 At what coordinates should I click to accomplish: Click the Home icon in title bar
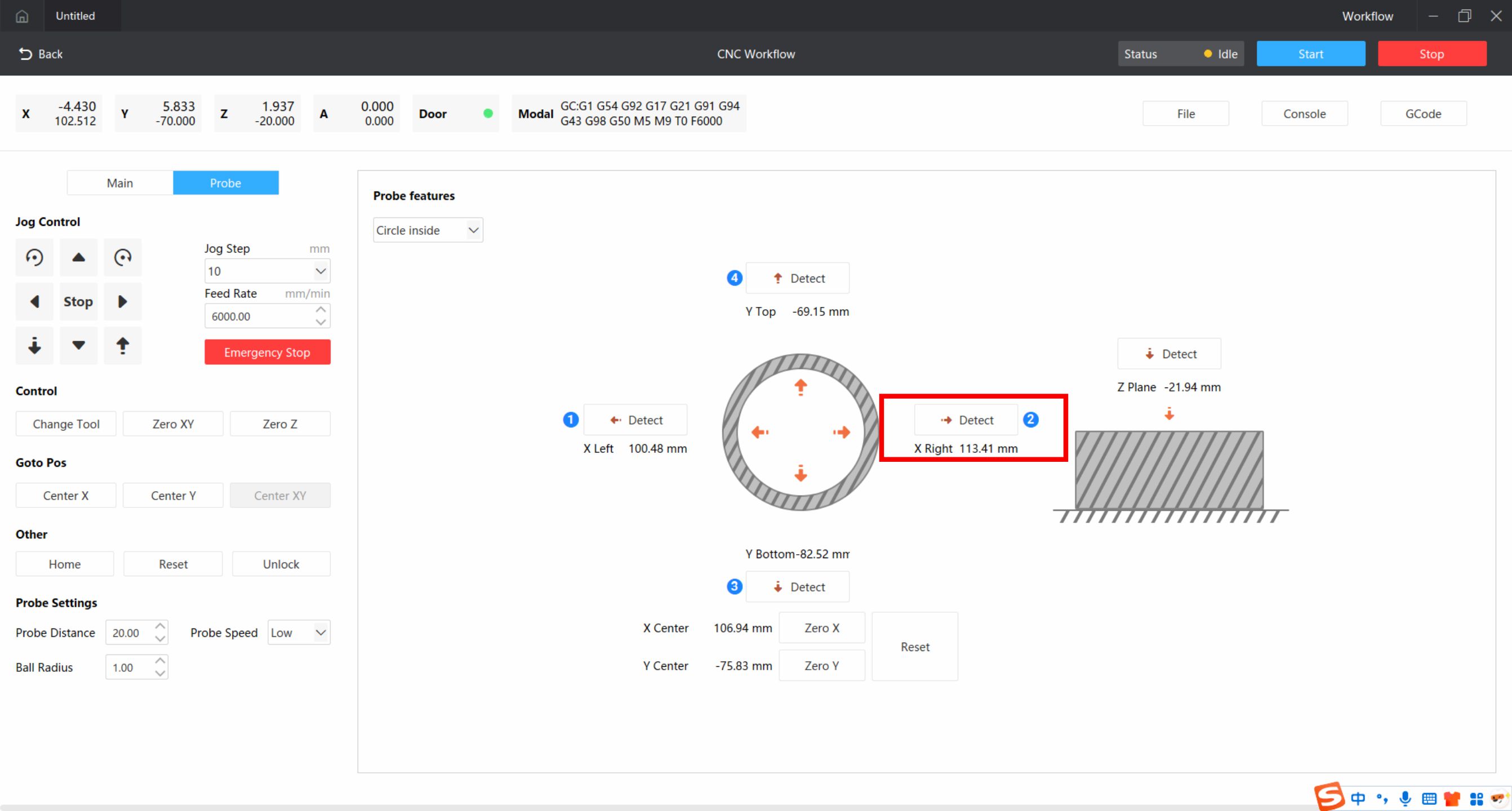tap(22, 16)
